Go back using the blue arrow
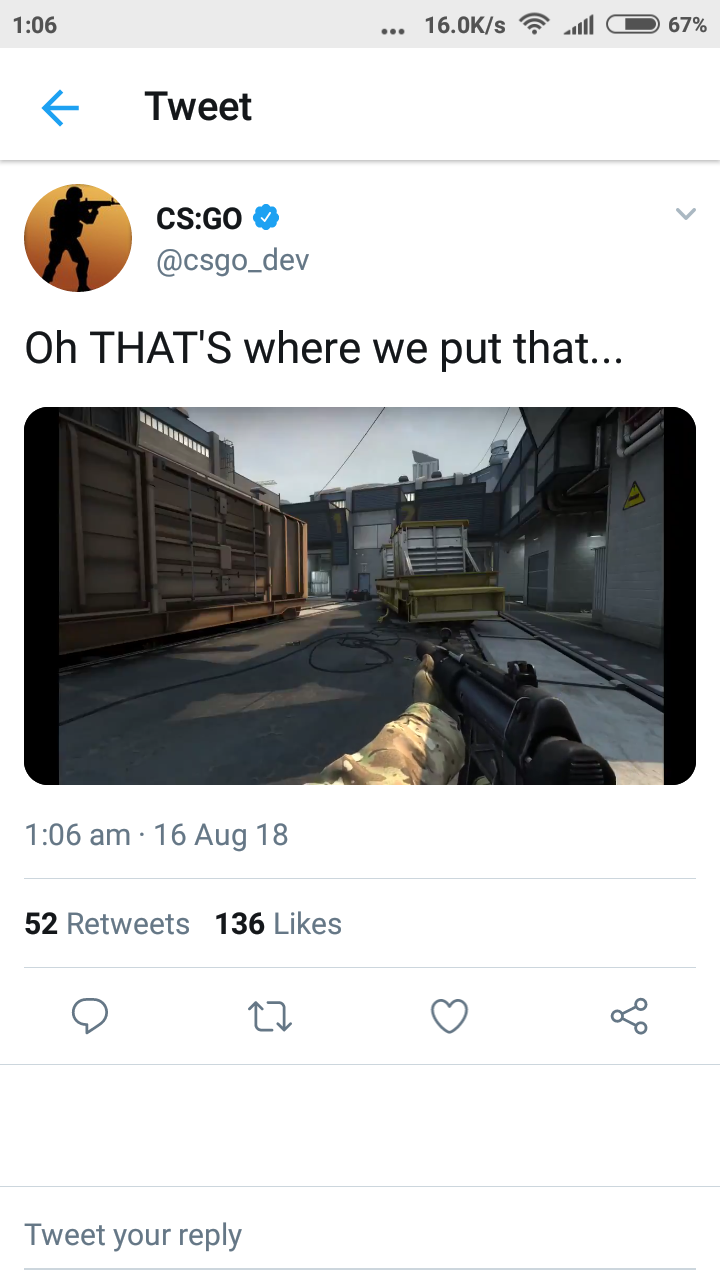The height and width of the screenshot is (1280, 720). pyautogui.click(x=60, y=107)
